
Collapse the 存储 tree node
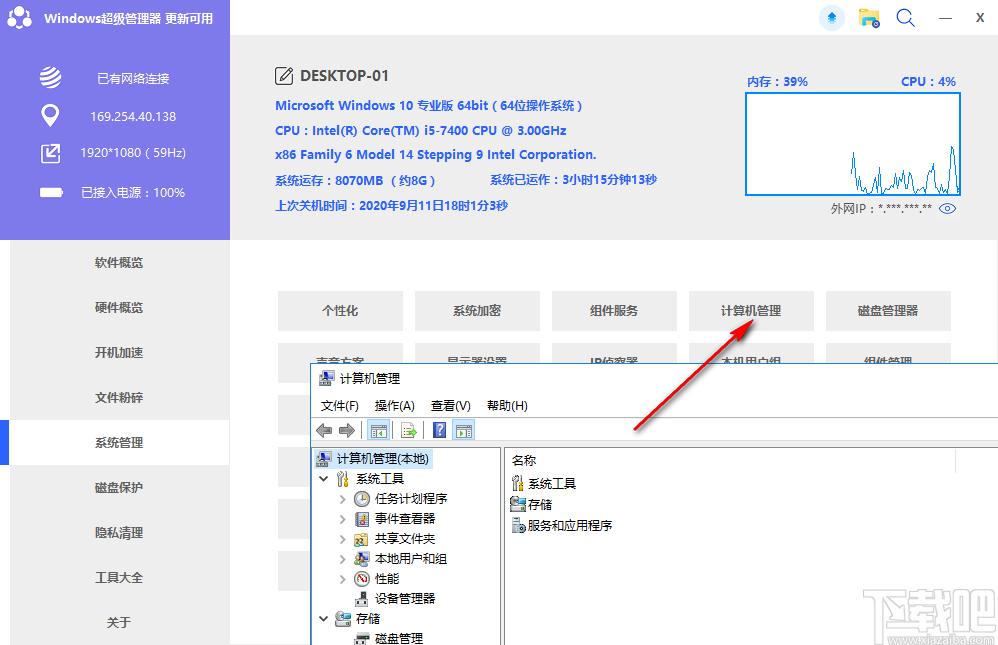click(323, 618)
